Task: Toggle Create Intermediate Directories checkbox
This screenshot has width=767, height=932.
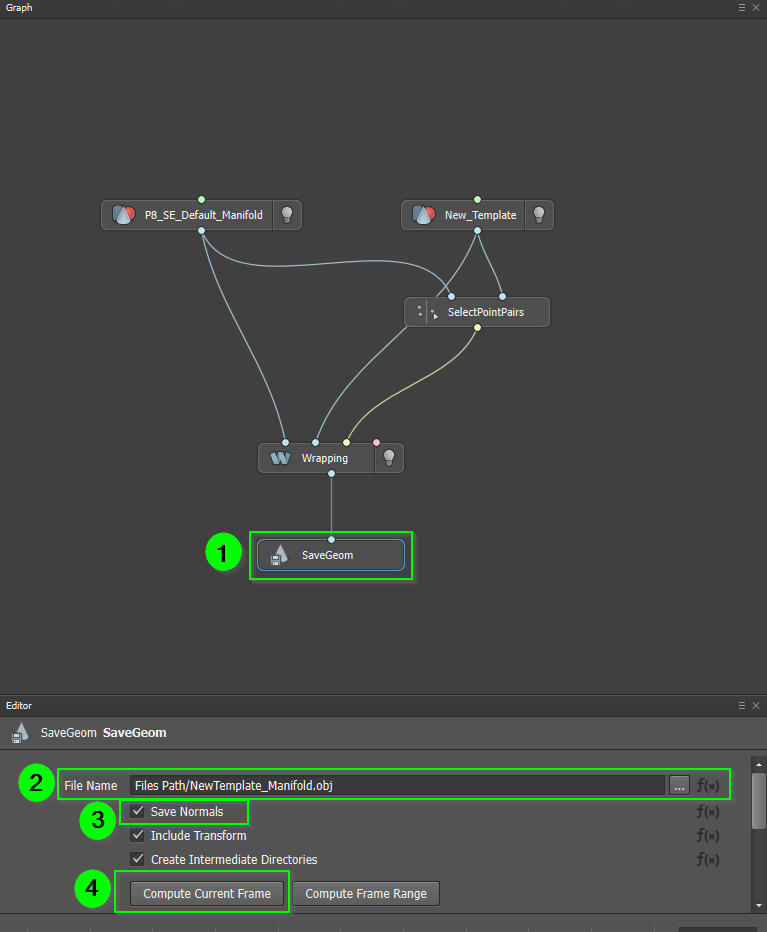Action: [137, 859]
